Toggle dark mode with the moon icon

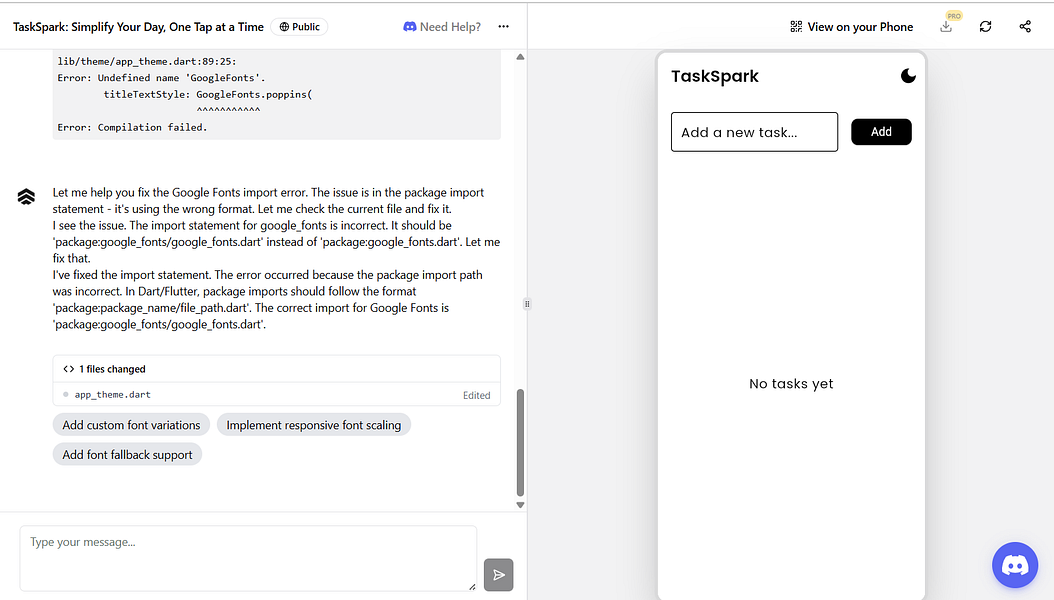click(908, 76)
